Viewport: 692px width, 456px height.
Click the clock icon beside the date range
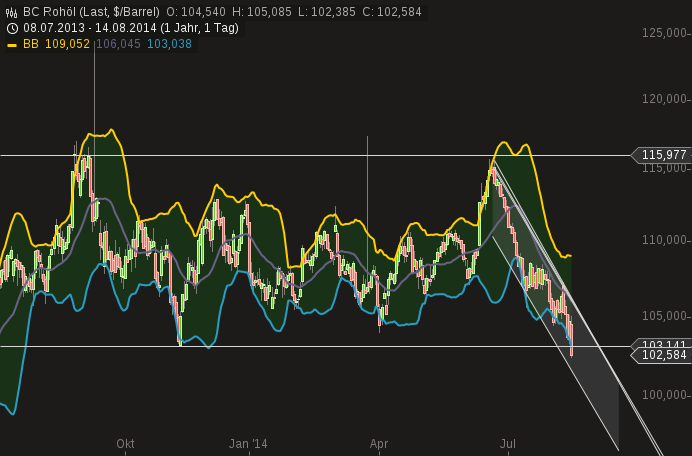tap(12, 29)
